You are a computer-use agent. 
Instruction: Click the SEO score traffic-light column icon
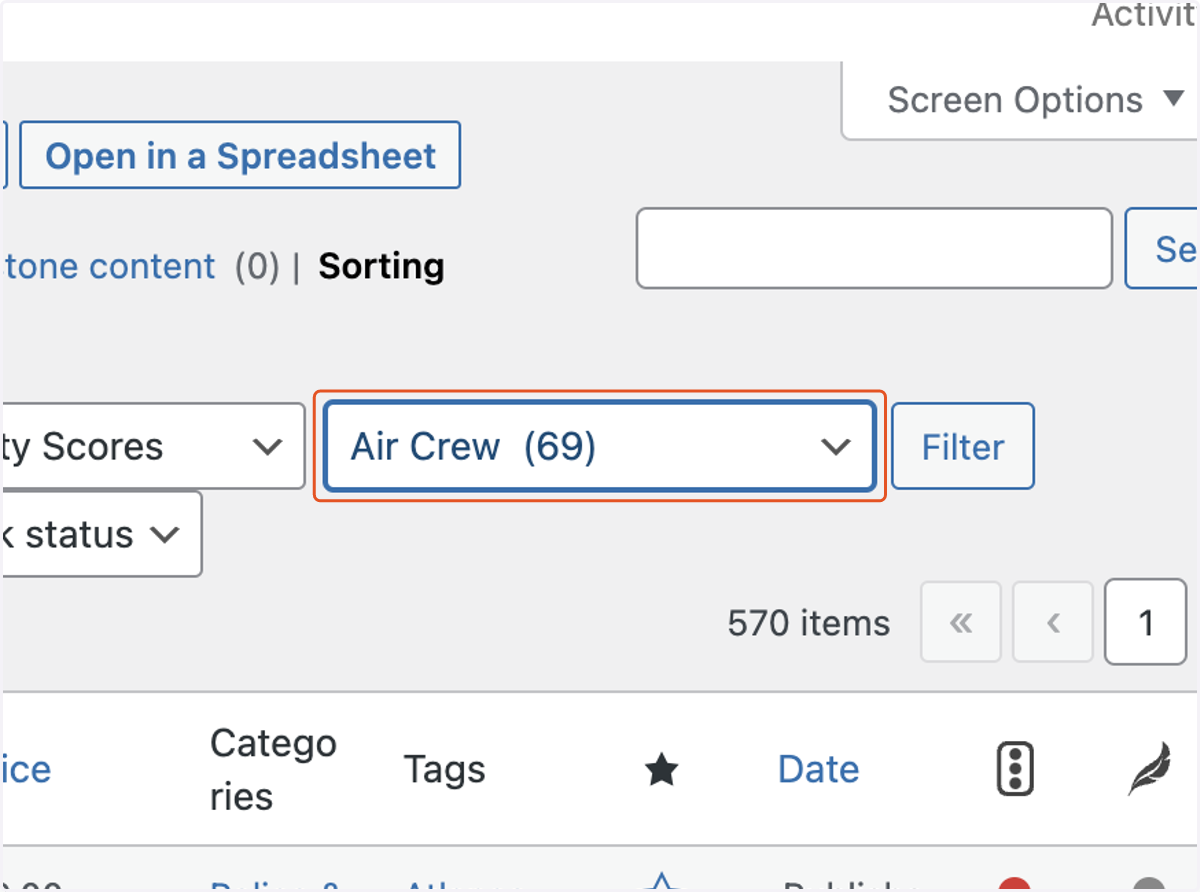1015,770
